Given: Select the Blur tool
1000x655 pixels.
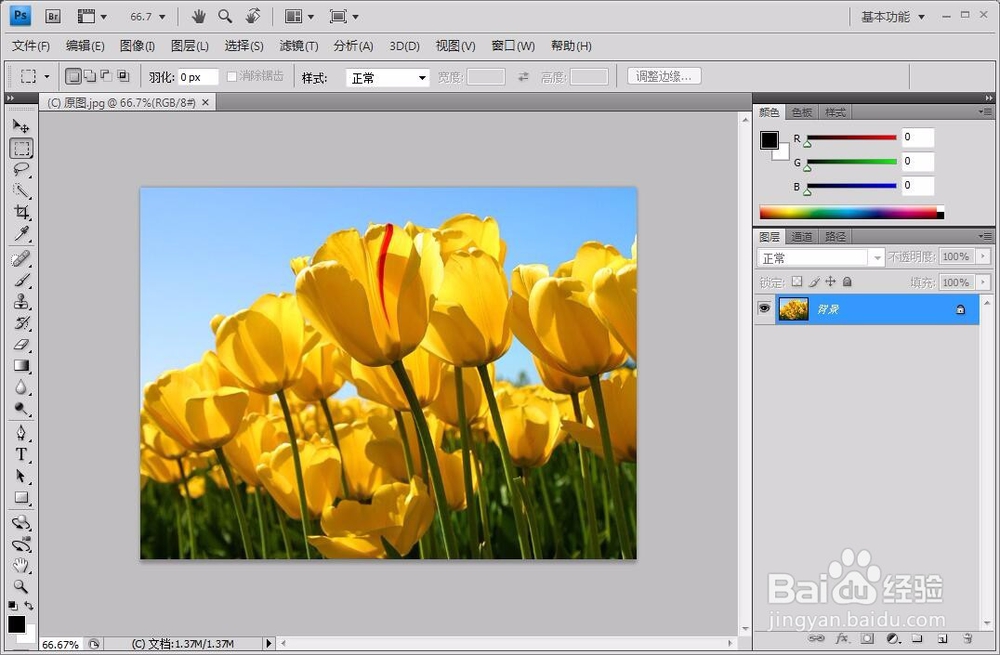Looking at the screenshot, I should point(21,387).
